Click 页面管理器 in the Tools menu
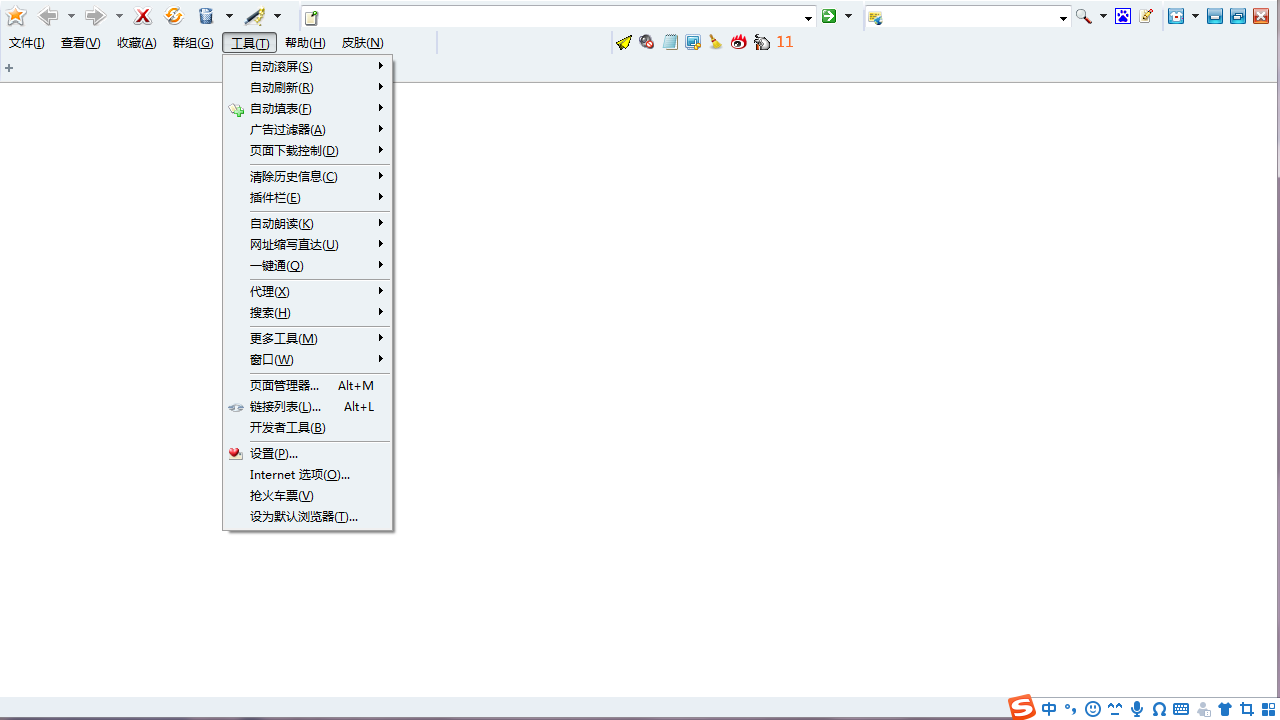1280x720 pixels. coord(284,385)
